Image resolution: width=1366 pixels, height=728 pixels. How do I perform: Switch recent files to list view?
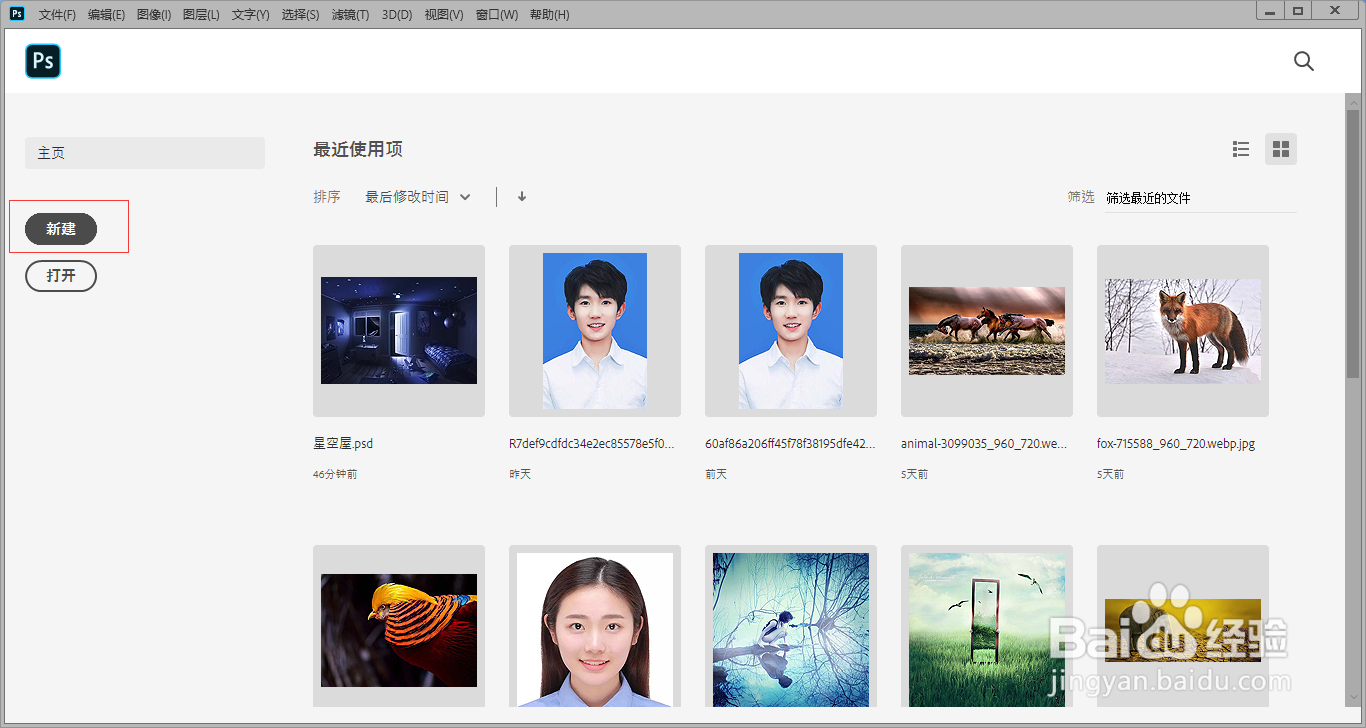pos(1240,148)
